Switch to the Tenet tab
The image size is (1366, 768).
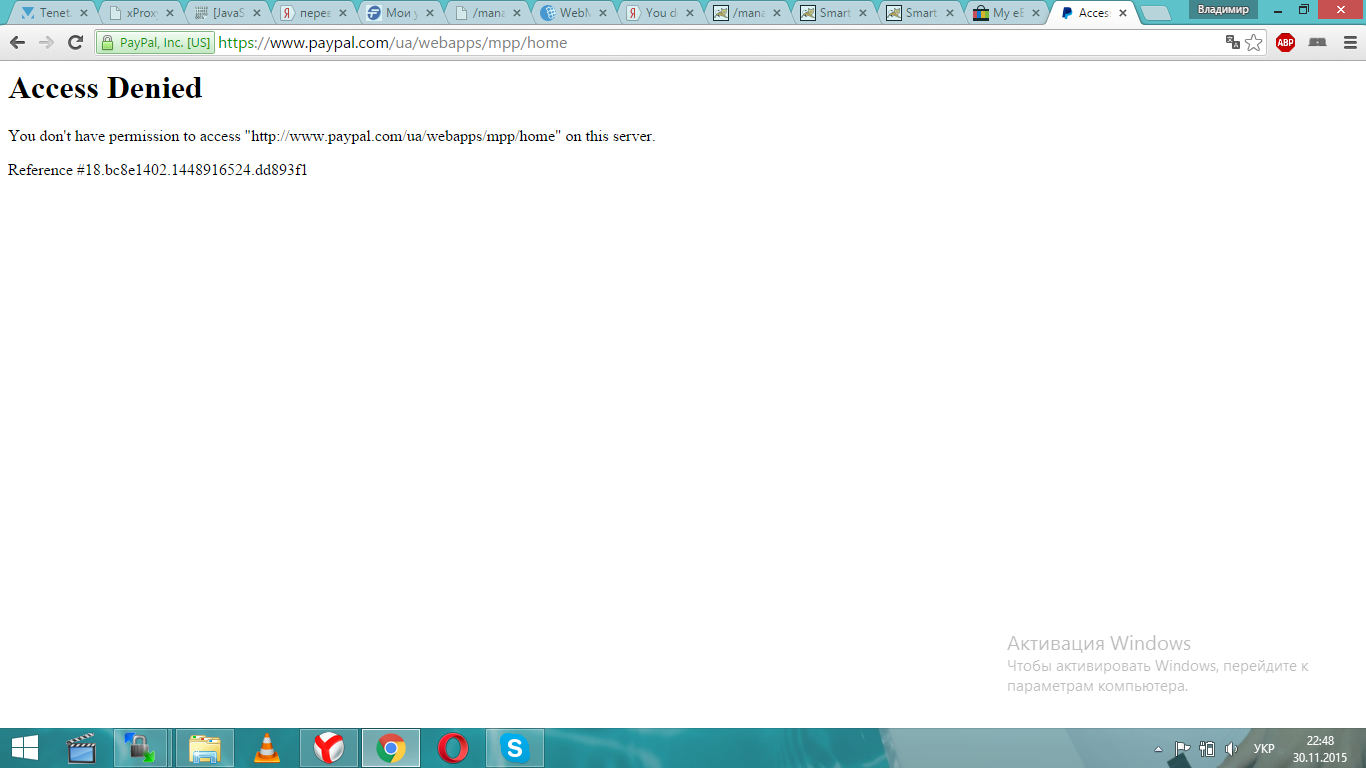(54, 13)
